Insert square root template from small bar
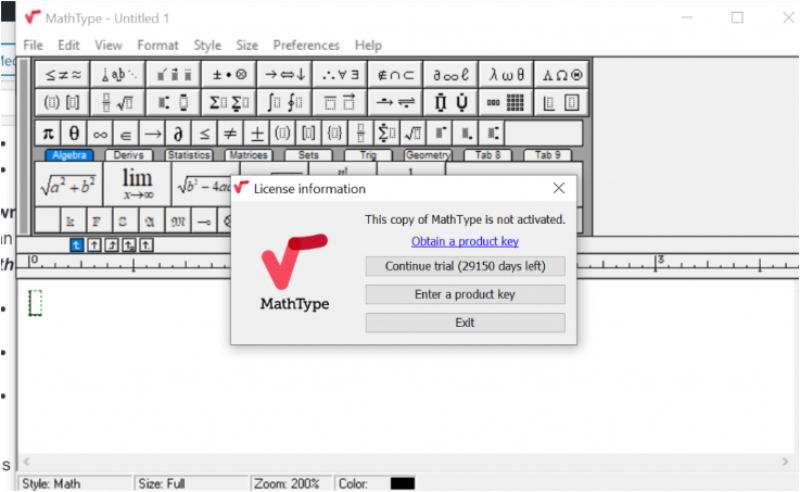This screenshot has width=800, height=492. 413,134
